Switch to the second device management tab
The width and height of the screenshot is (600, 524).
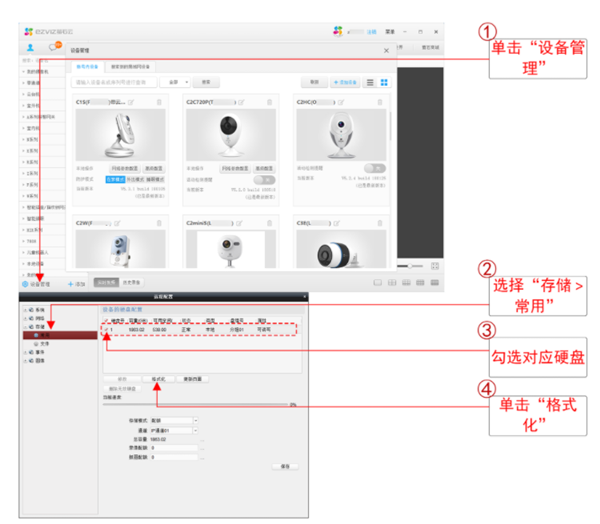pyautogui.click(x=133, y=66)
